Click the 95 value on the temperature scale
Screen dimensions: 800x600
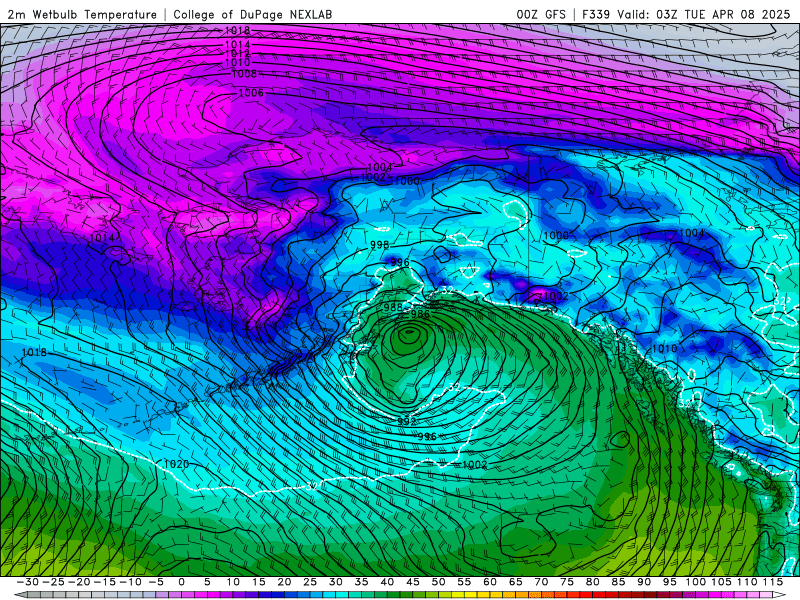669,582
